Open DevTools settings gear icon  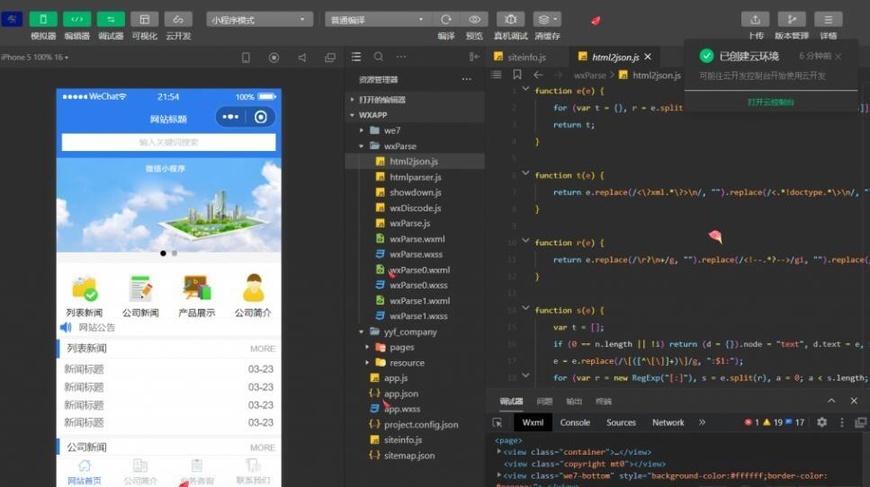[822, 423]
